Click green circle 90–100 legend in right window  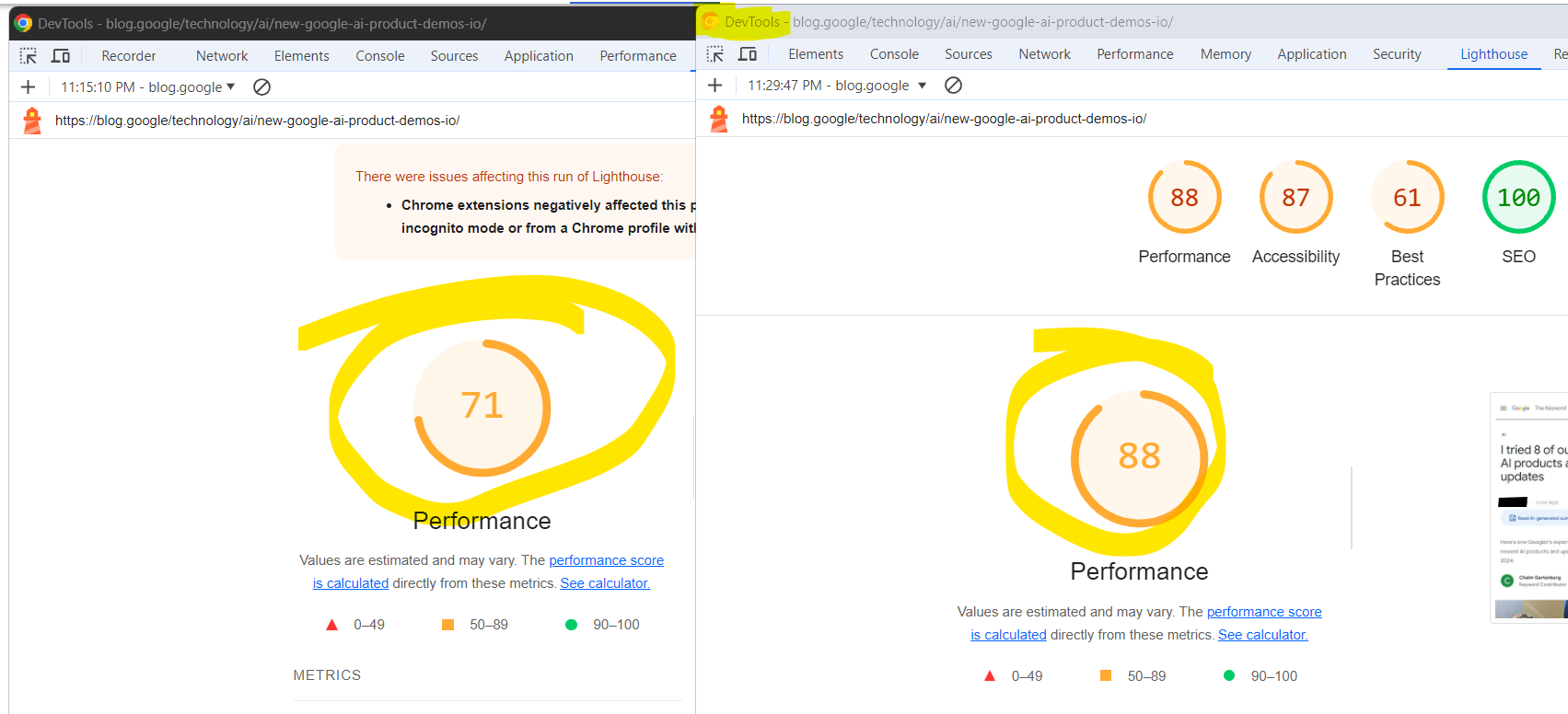1260,676
